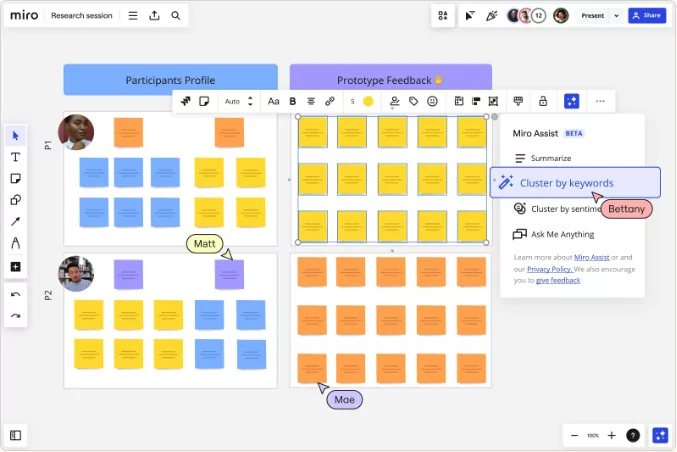Open the Miro Assist sparkle icon in toolbar

pos(571,101)
